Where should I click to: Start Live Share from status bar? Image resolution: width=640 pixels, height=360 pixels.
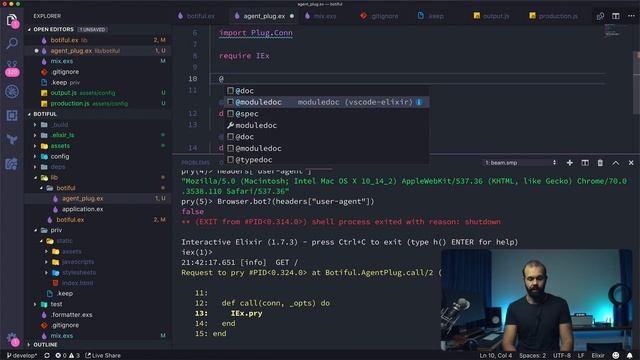click(103, 356)
